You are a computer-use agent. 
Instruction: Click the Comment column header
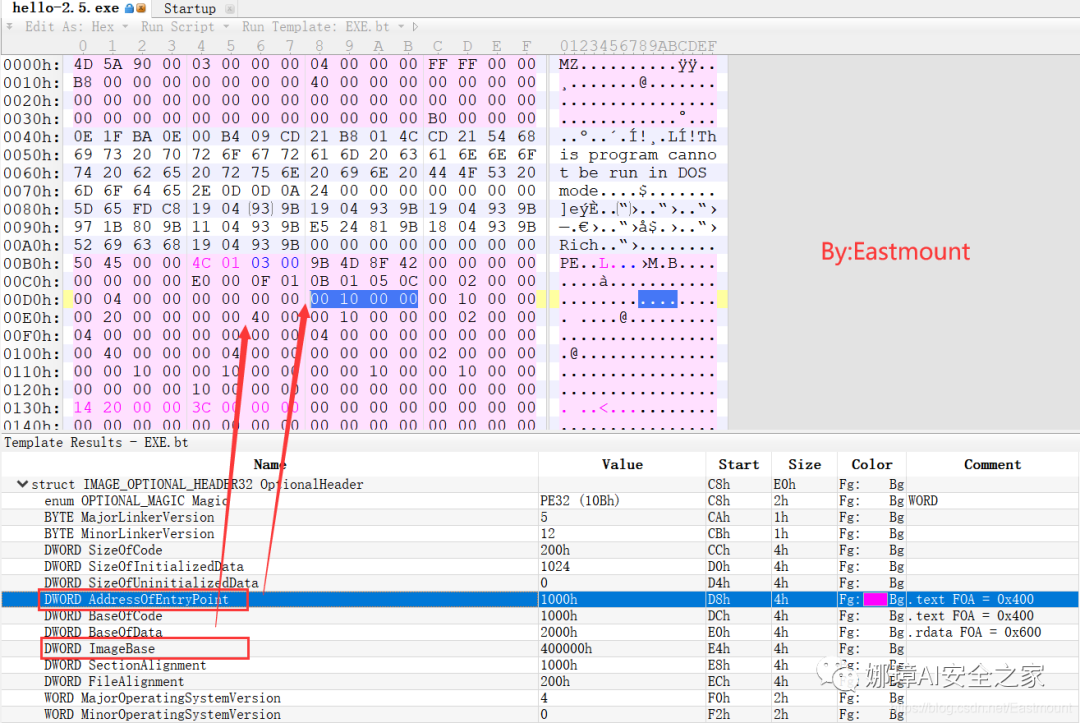992,464
